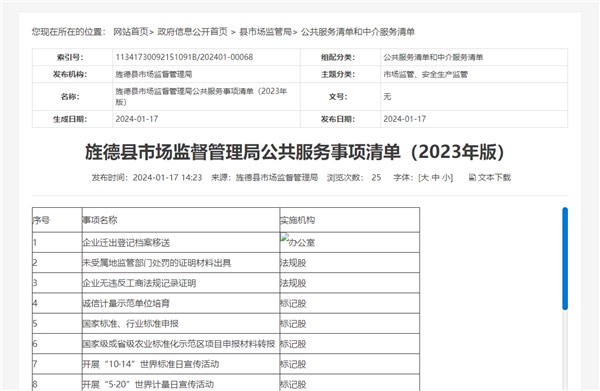Click the 主题分类 label
Screen dimensions: 600x391
point(338,74)
